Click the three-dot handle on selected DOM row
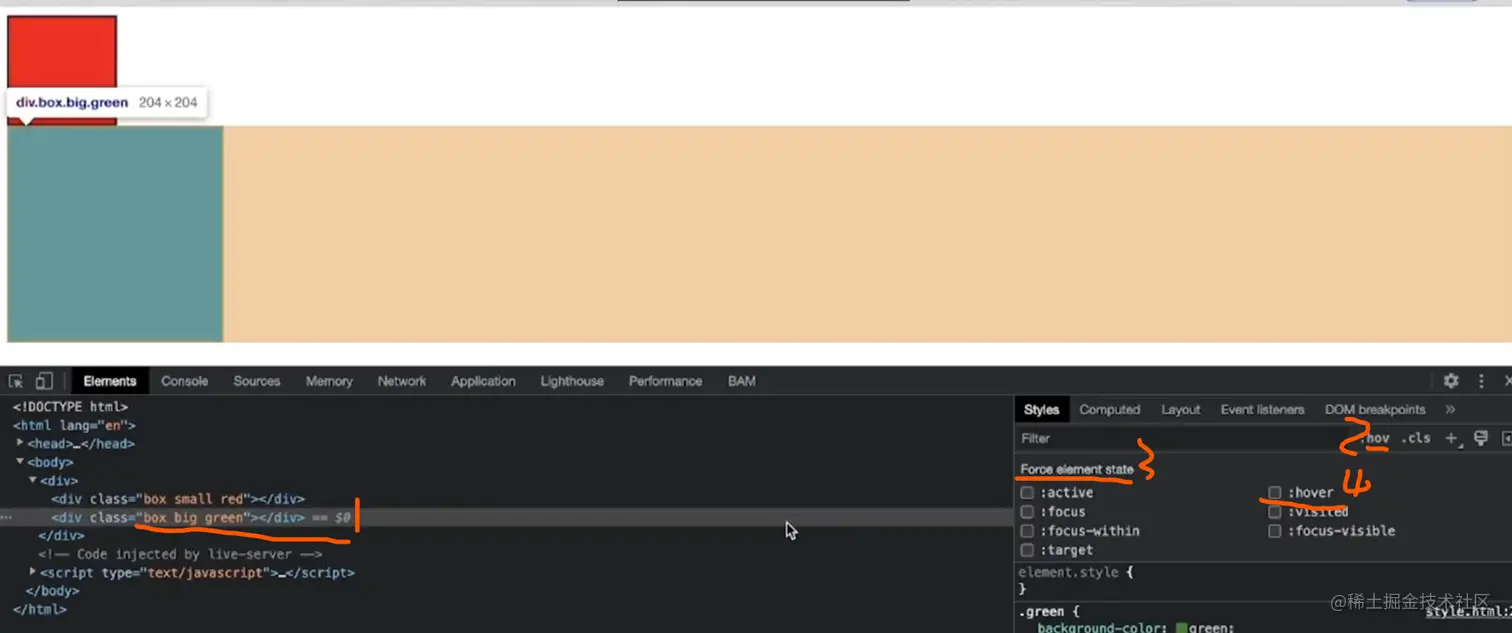The image size is (1512, 633). [6, 518]
